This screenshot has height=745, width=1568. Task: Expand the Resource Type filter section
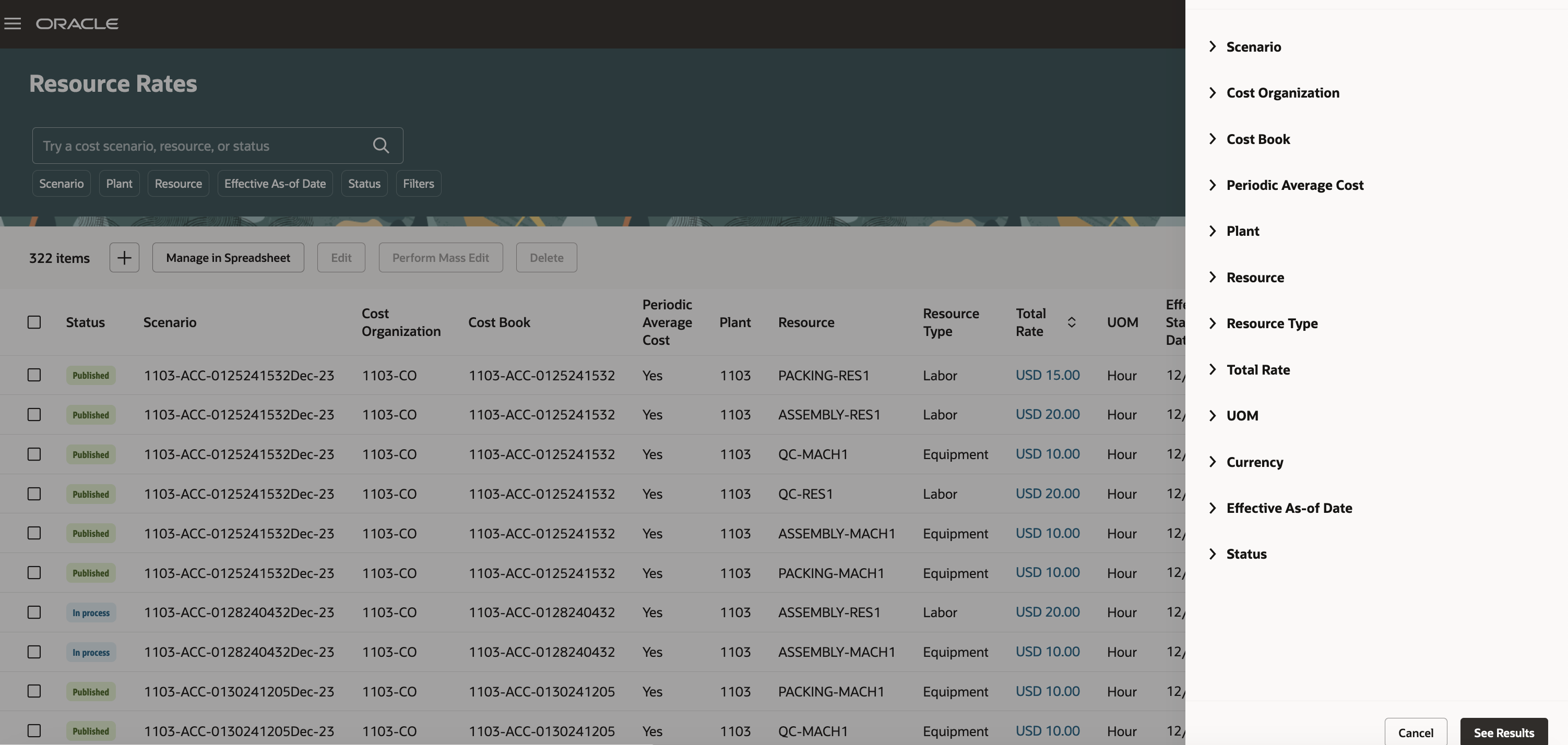(x=1272, y=323)
